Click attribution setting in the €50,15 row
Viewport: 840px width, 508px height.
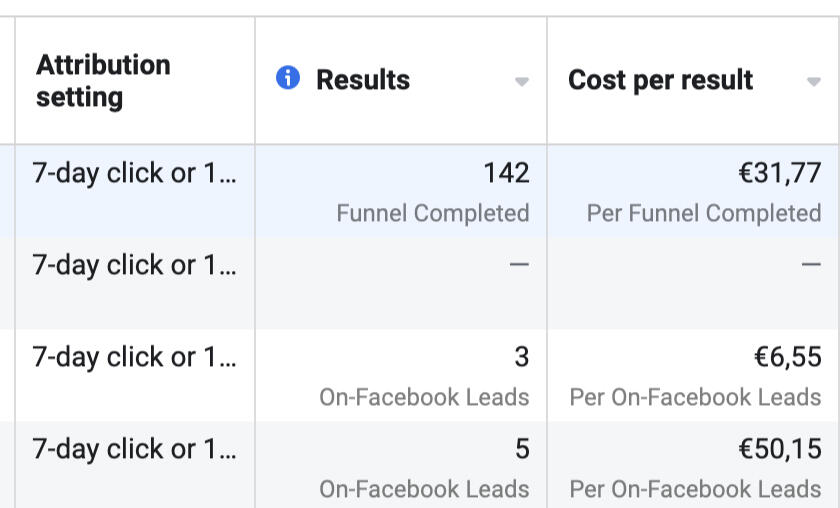click(134, 449)
